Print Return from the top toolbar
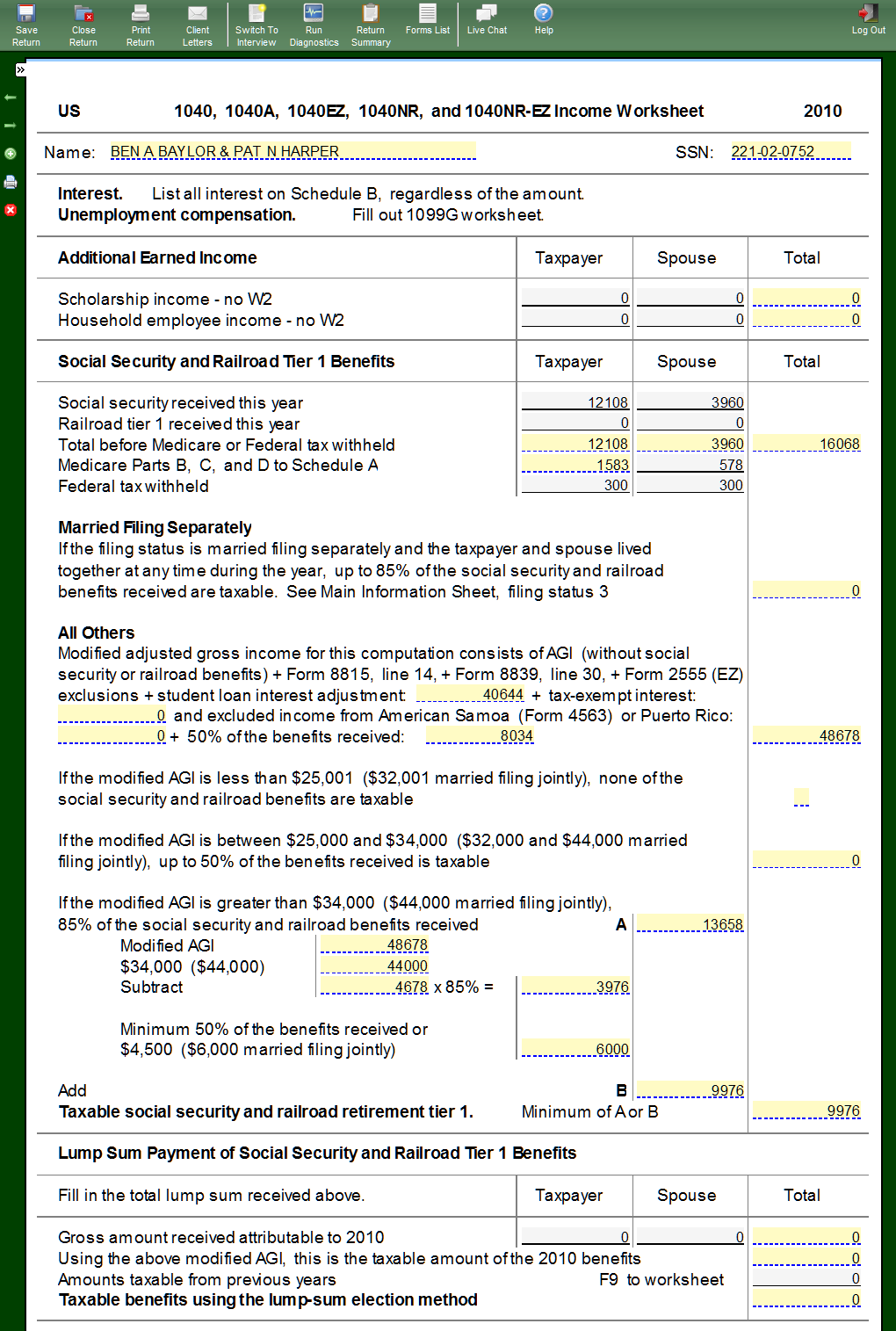This screenshot has width=896, height=1331. pos(141,25)
